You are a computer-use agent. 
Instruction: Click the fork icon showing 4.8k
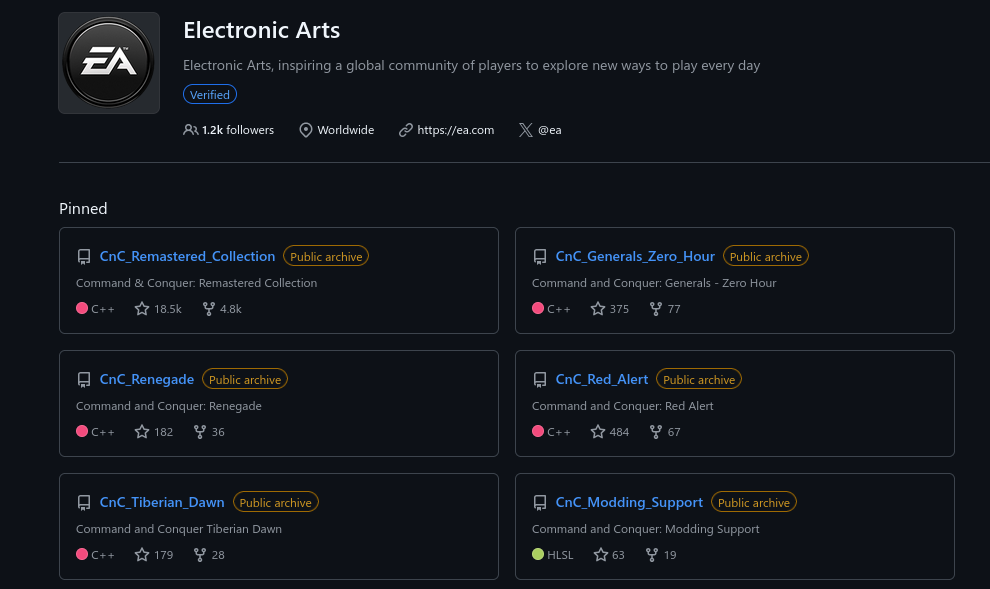click(x=208, y=309)
